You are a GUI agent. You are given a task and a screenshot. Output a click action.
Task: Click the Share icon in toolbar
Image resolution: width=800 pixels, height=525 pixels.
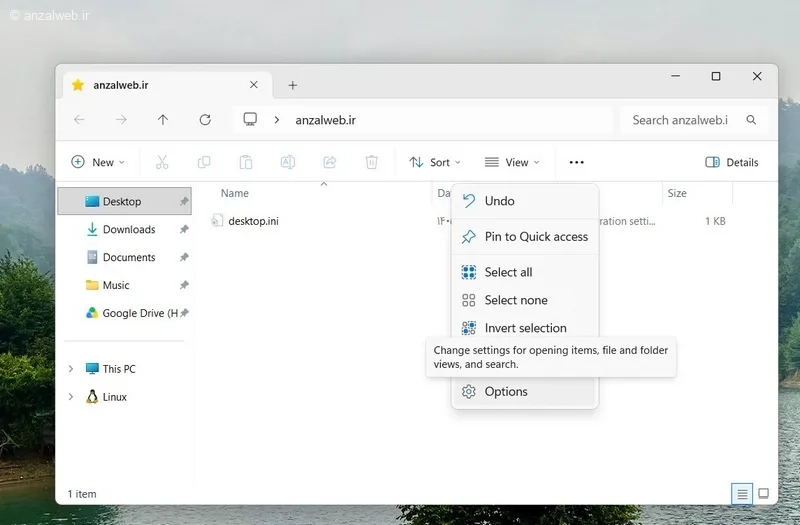point(330,162)
